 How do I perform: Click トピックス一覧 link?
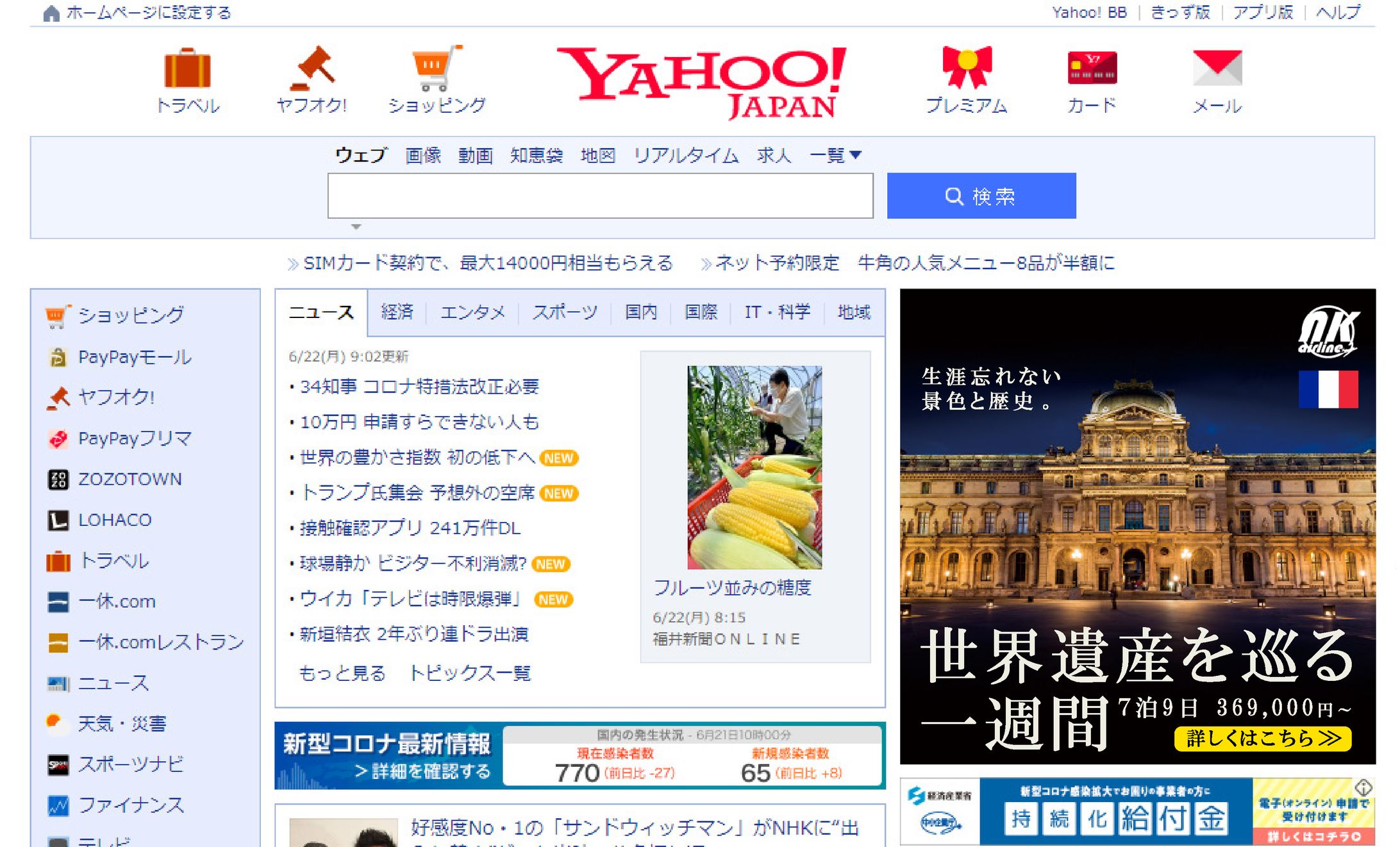click(470, 673)
